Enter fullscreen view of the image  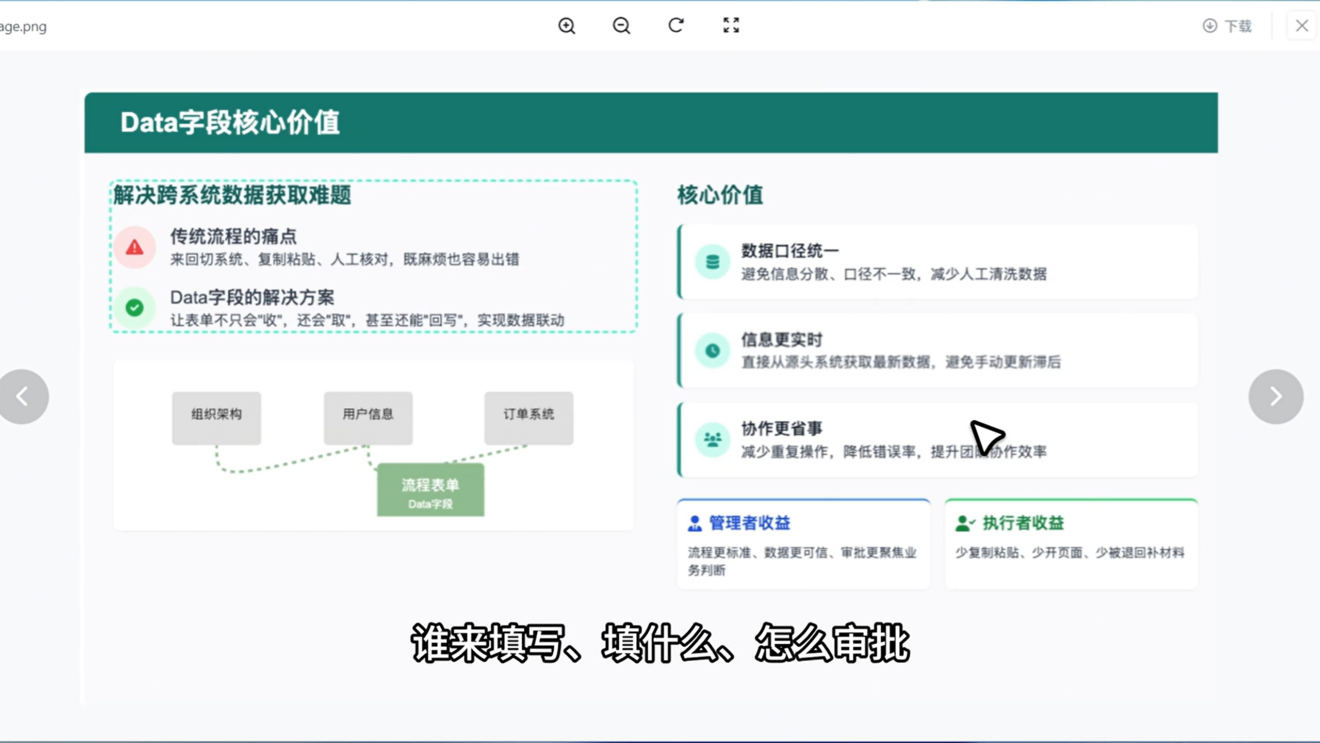tap(731, 26)
